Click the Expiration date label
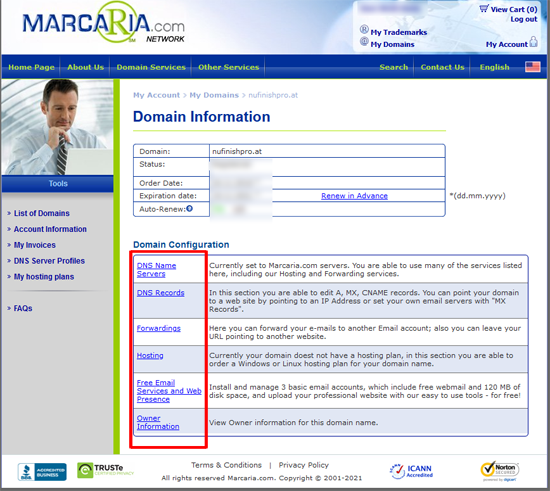The width and height of the screenshot is (550, 491). point(168,196)
